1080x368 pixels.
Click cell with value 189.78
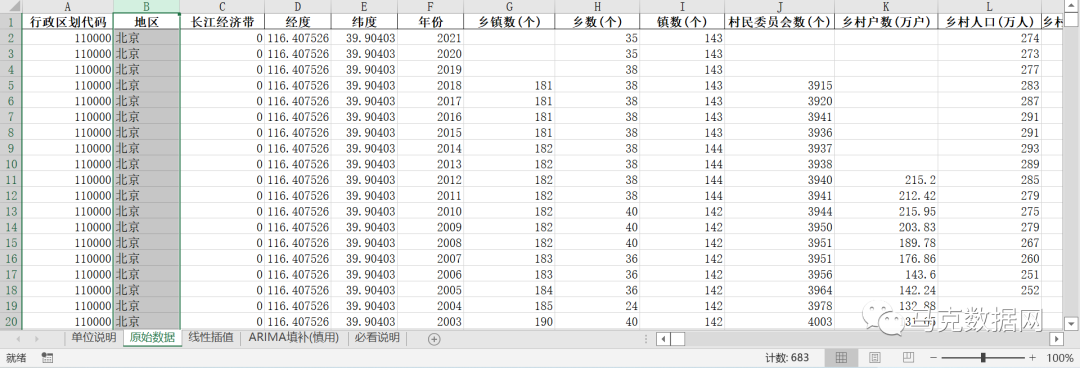[886, 243]
